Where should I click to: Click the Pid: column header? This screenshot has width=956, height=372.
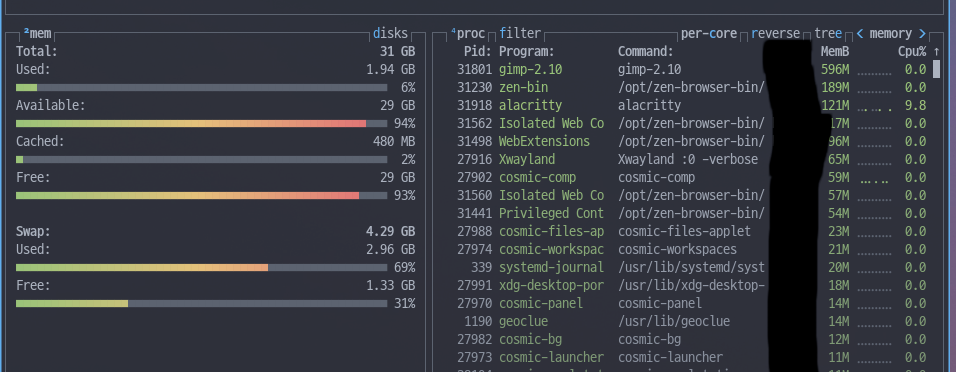click(477, 52)
